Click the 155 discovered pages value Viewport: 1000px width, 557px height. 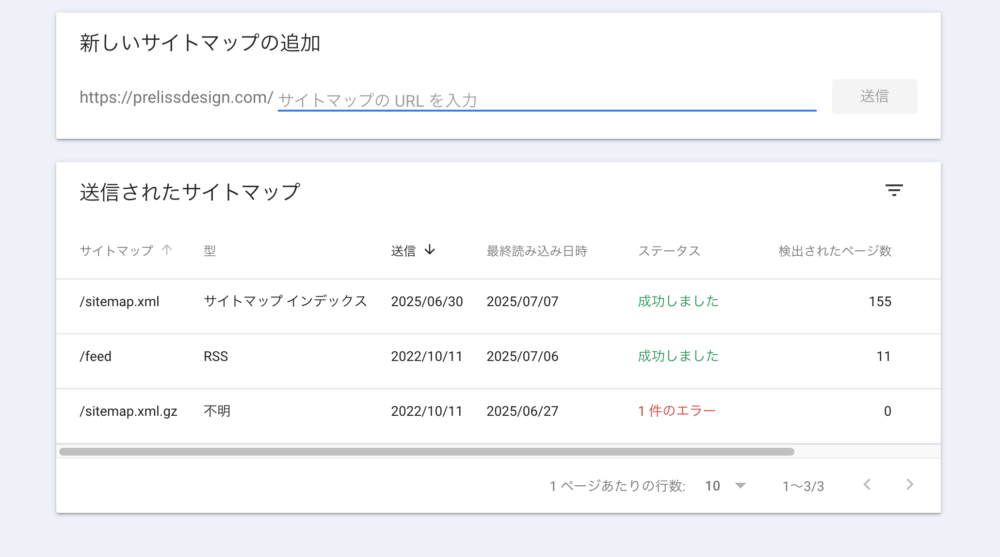click(x=879, y=301)
